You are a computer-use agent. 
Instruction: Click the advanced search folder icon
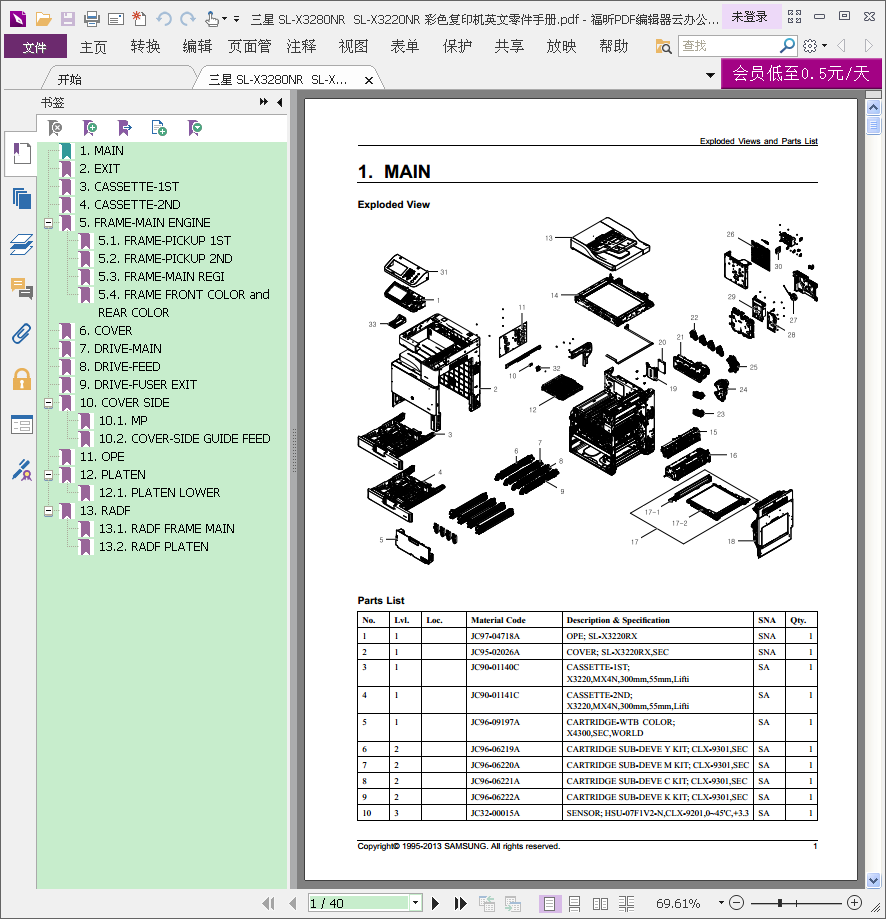(x=663, y=46)
